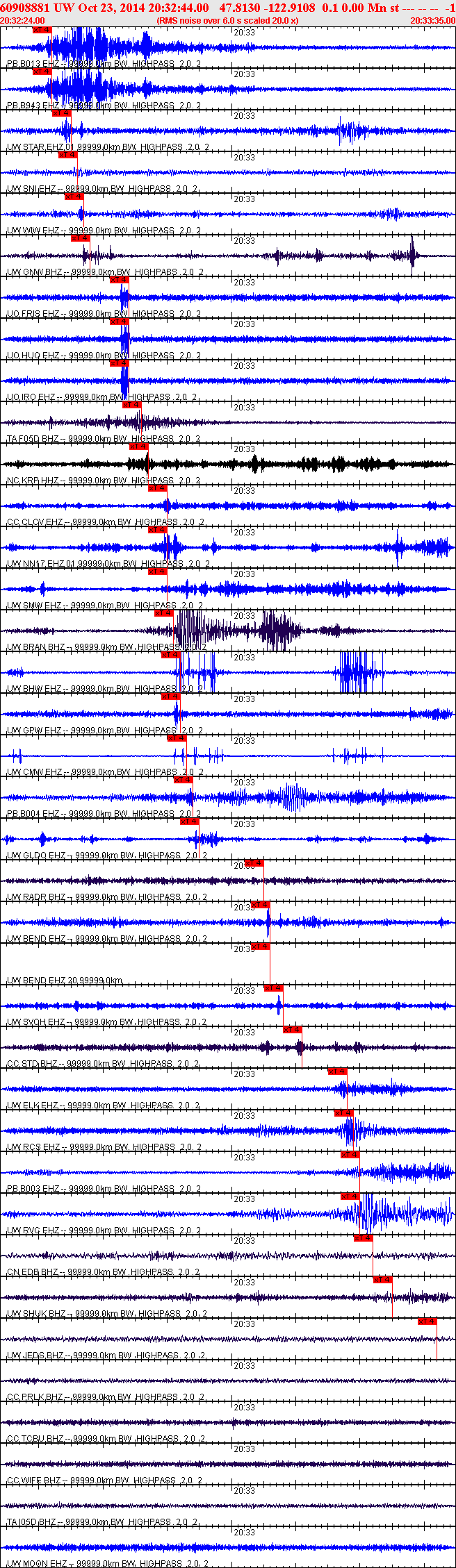Select the start time 20:32:24.00 label
Screen dimensions: 456x1568
[x=23, y=21]
